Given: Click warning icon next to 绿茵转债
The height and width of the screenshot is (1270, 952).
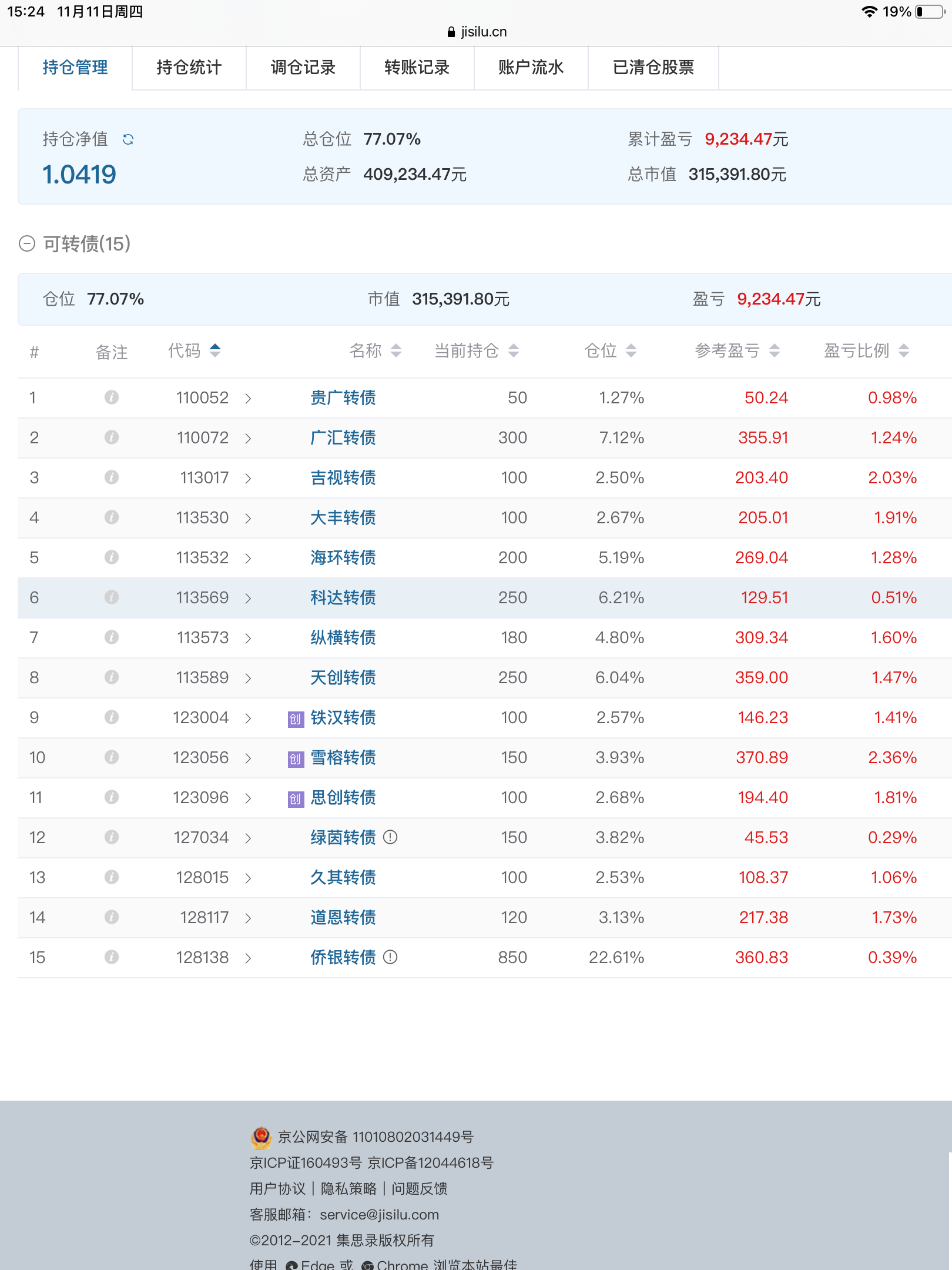Looking at the screenshot, I should click(x=390, y=837).
